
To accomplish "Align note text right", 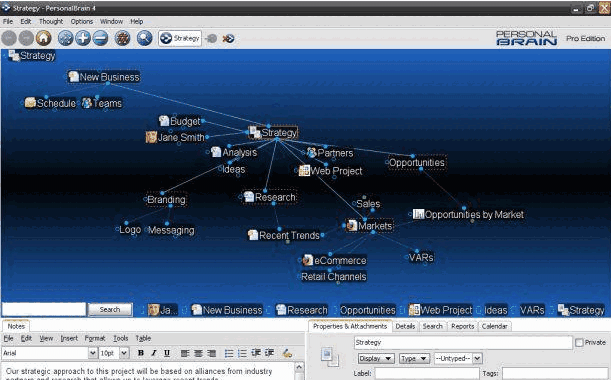I will (x=211, y=353).
